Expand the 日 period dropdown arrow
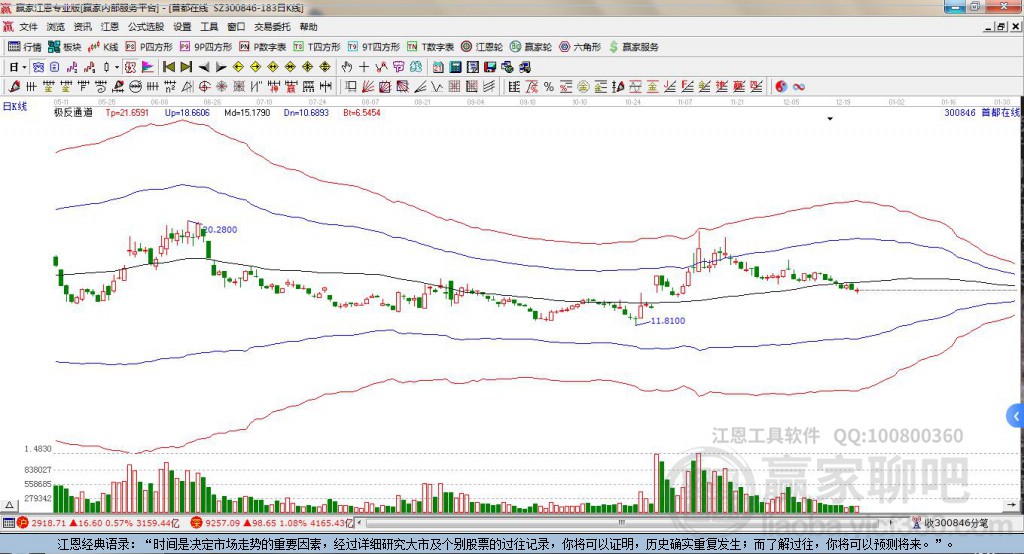The image size is (1024, 554). click(25, 67)
